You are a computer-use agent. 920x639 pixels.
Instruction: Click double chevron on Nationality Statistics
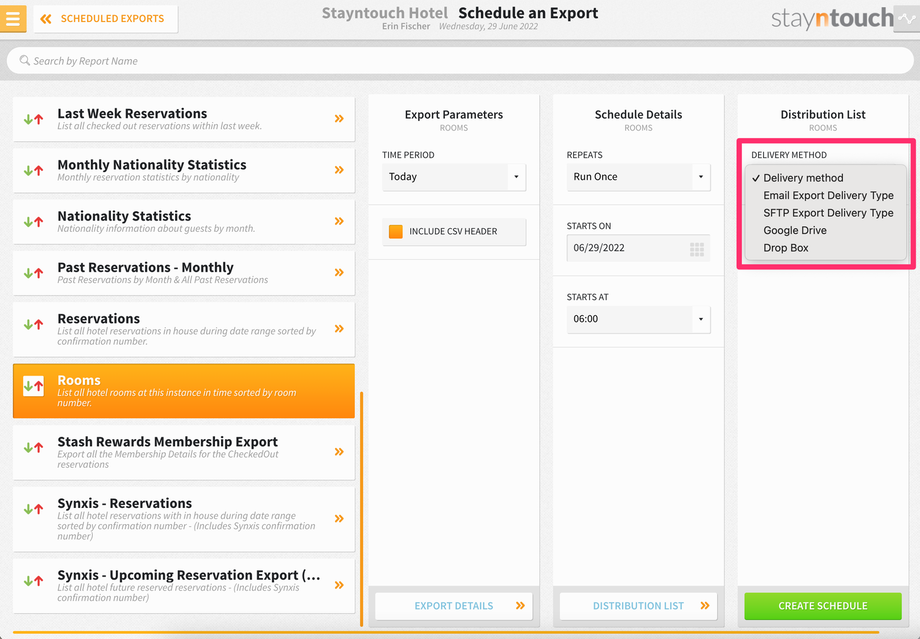click(339, 221)
